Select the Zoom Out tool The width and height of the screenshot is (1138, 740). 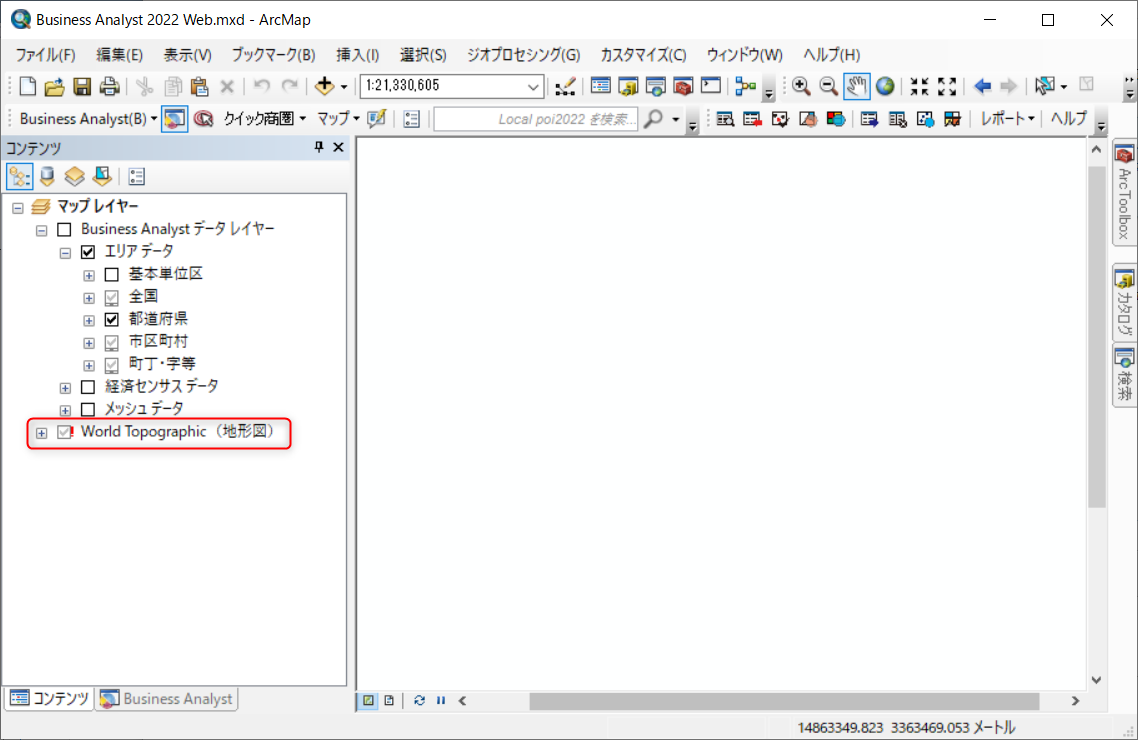pyautogui.click(x=829, y=86)
